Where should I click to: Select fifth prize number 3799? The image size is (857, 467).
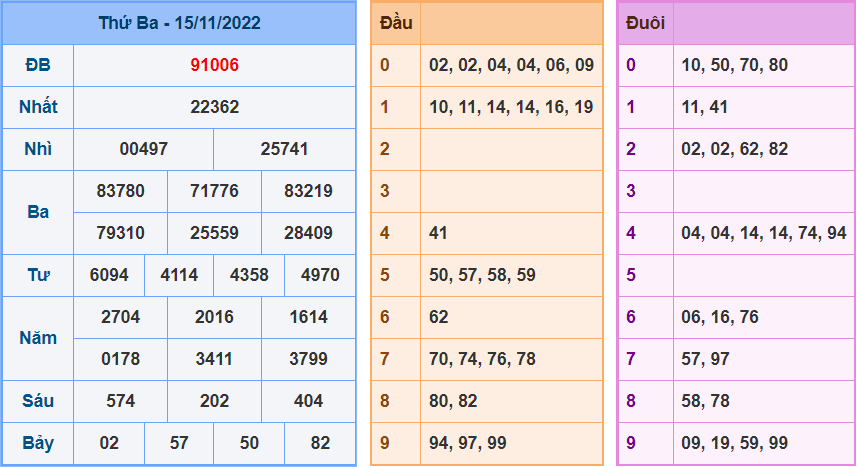click(308, 359)
